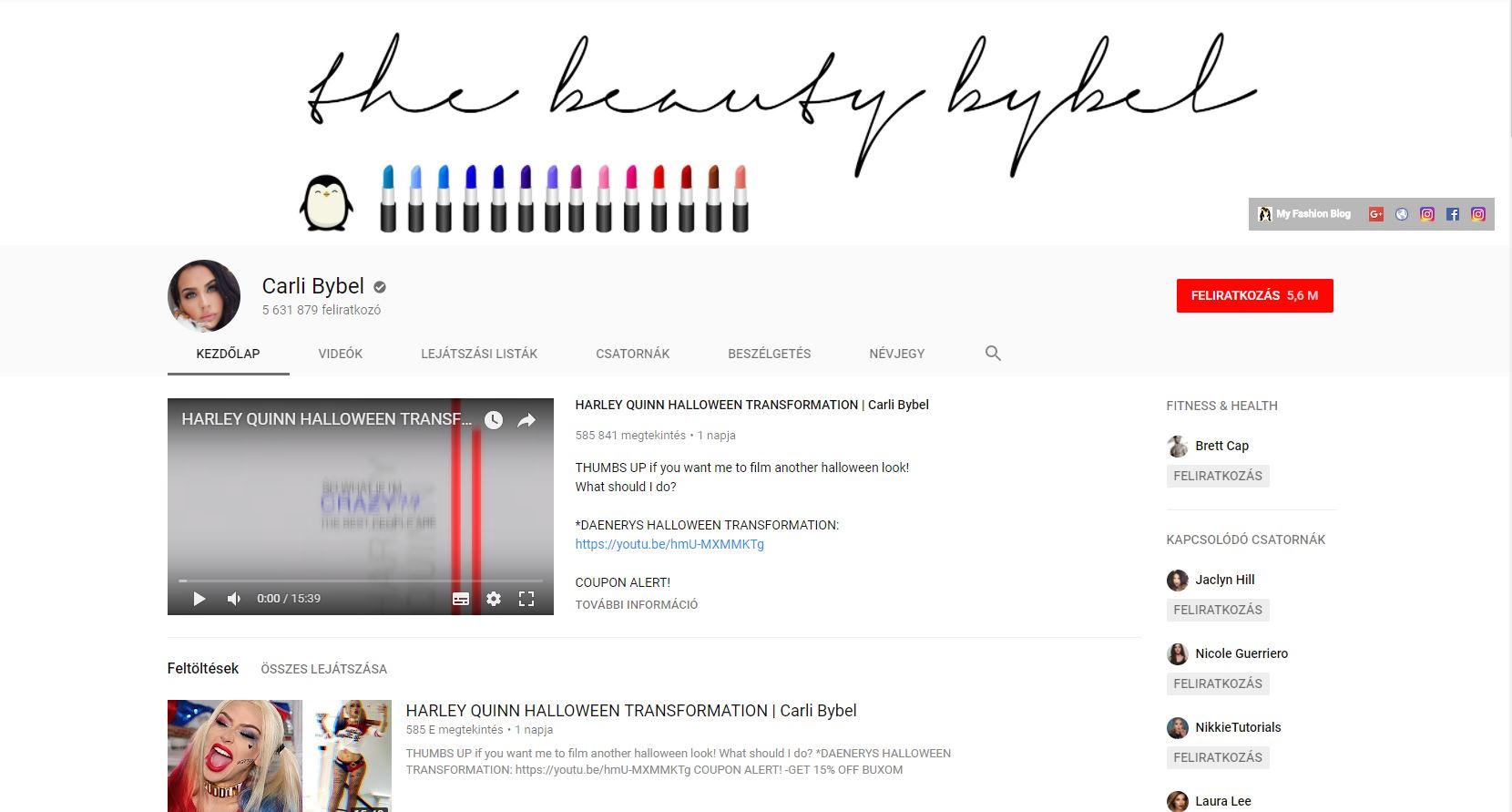Click the verified badge beside Carli Bybel
Screen dimensions: 1512x812
click(x=380, y=287)
